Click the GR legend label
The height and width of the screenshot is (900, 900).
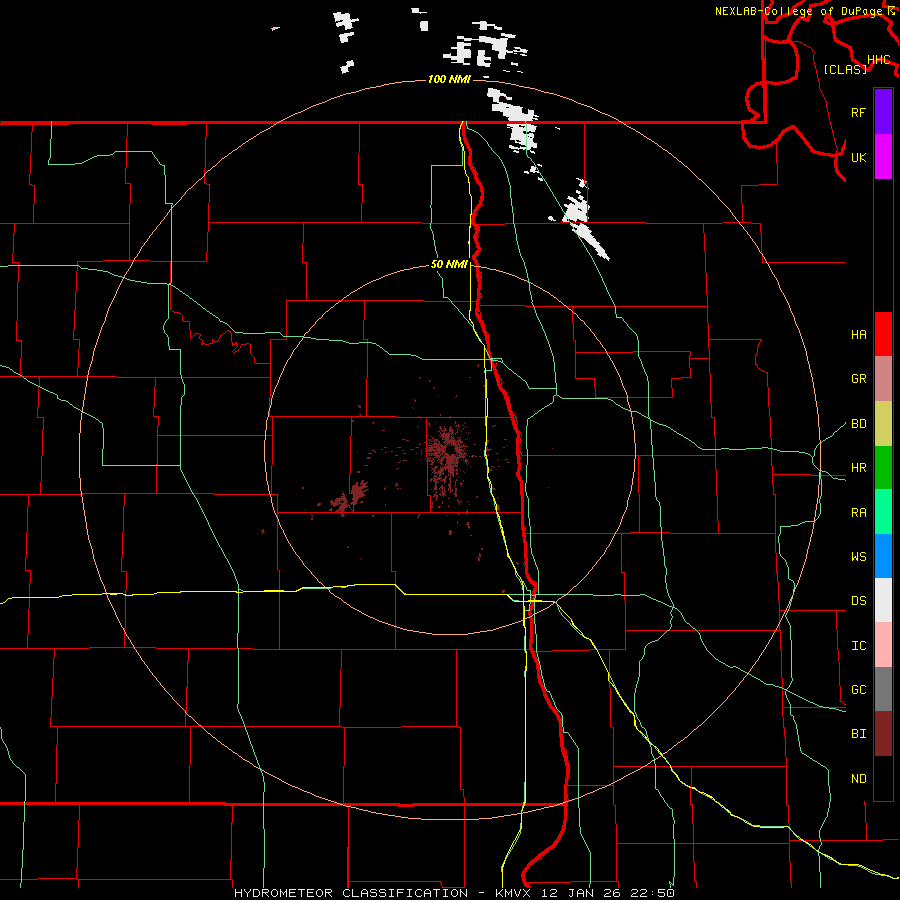click(858, 379)
